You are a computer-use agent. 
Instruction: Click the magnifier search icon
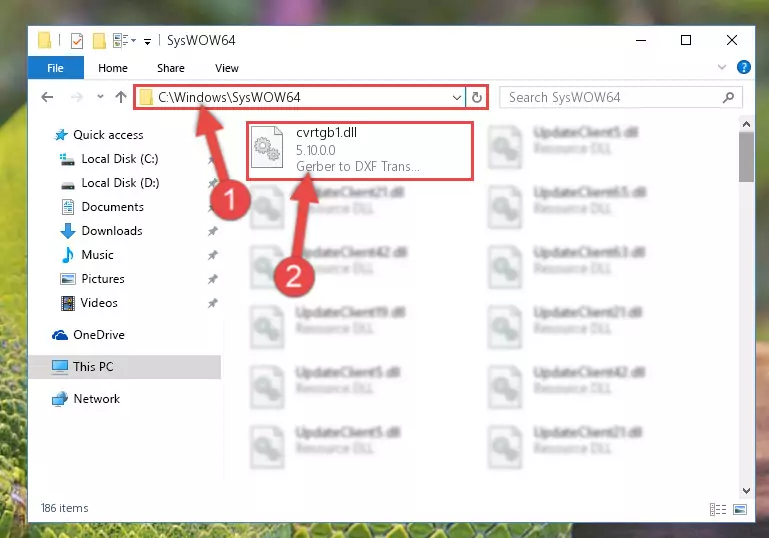[728, 97]
